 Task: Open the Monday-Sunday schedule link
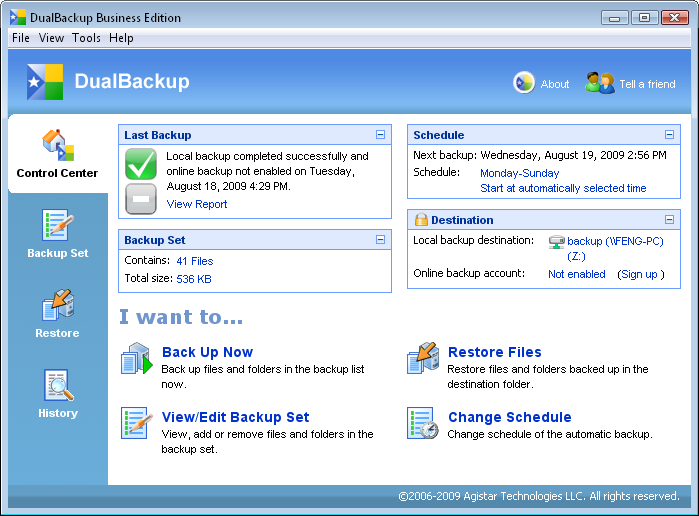pyautogui.click(x=519, y=173)
